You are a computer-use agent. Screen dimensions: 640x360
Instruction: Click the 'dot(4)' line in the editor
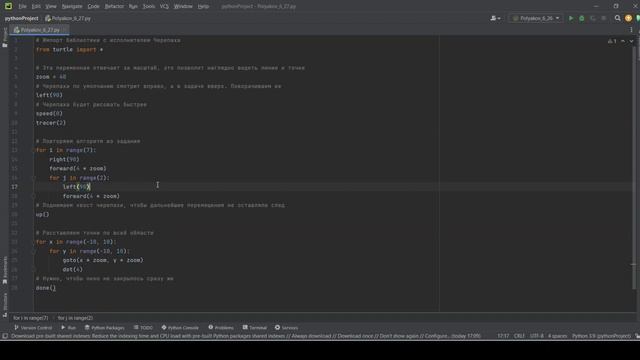point(72,269)
